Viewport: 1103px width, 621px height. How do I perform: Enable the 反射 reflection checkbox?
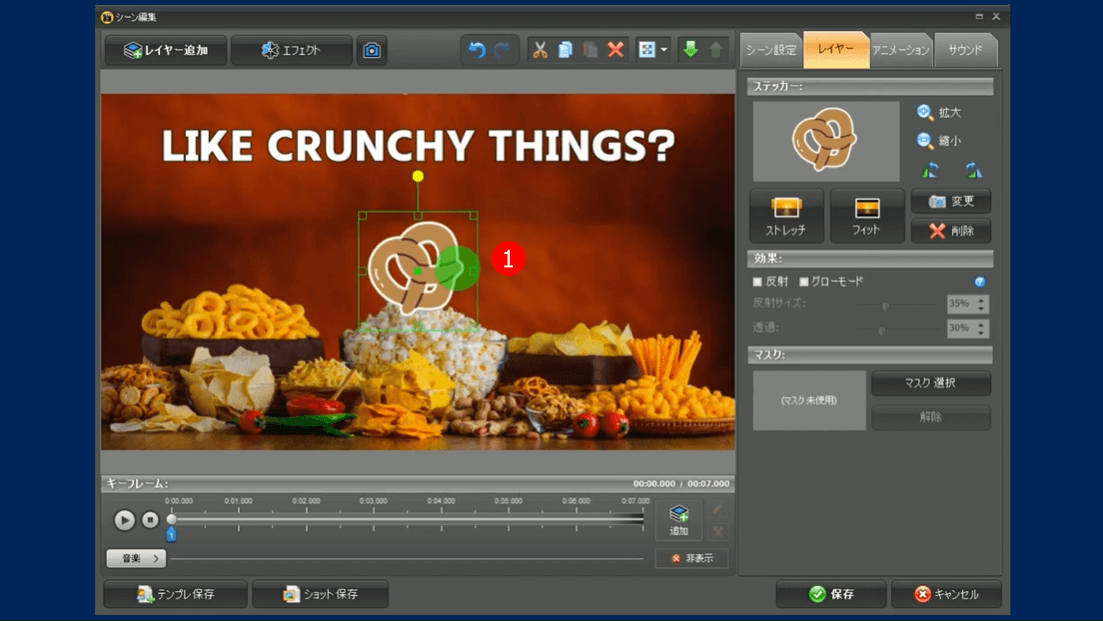click(758, 282)
